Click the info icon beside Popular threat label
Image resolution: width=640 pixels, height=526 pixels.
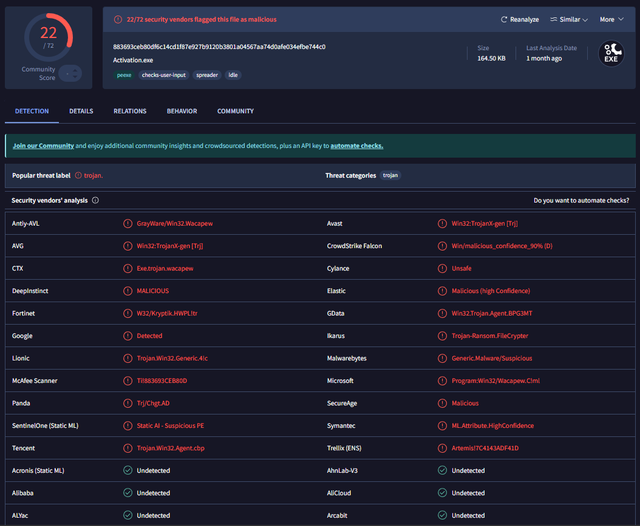click(x=78, y=175)
